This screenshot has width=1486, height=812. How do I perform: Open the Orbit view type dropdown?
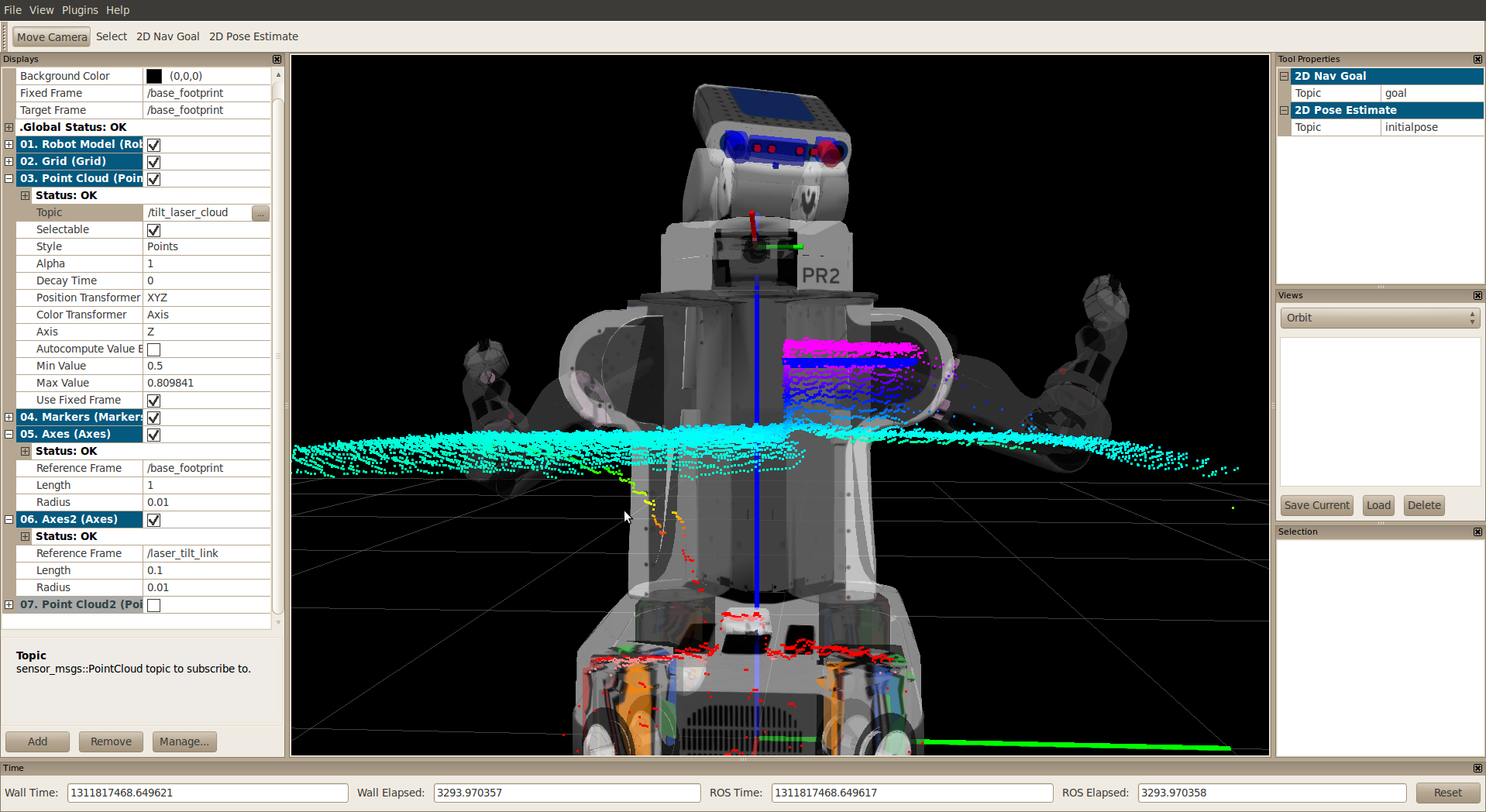tap(1380, 318)
